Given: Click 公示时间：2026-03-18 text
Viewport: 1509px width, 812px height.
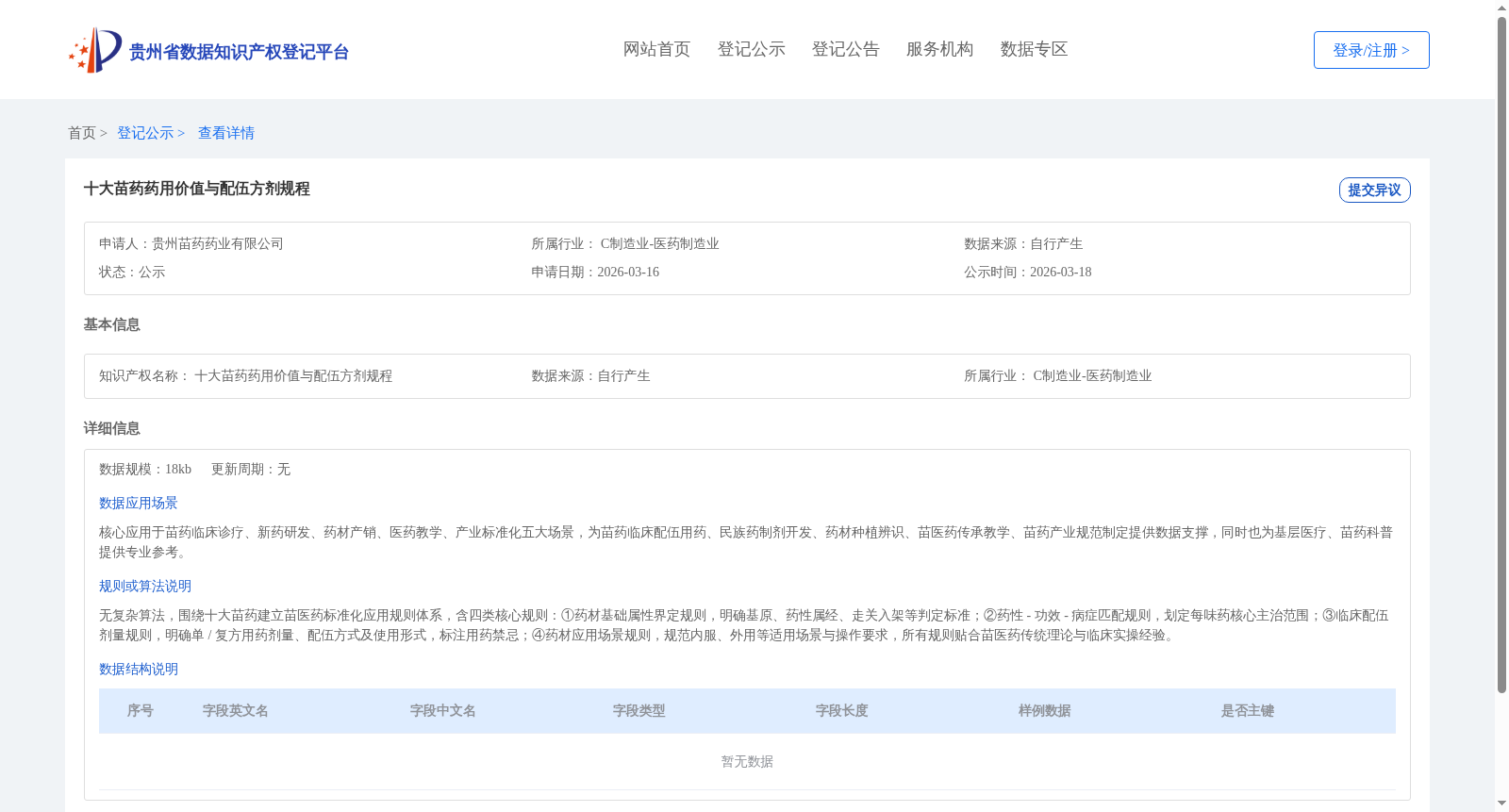Looking at the screenshot, I should tap(1028, 272).
